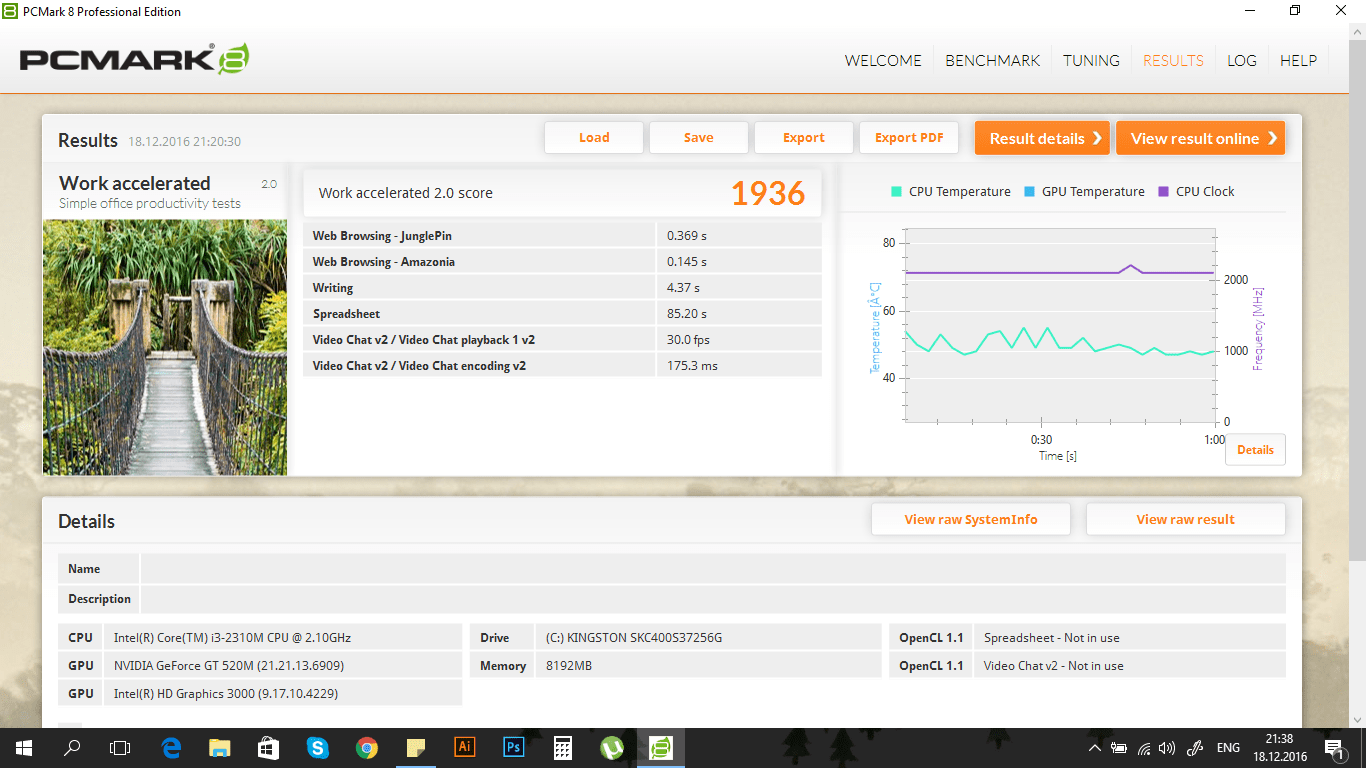1366x768 pixels.
Task: Click the Name field in Details
Action: point(712,569)
